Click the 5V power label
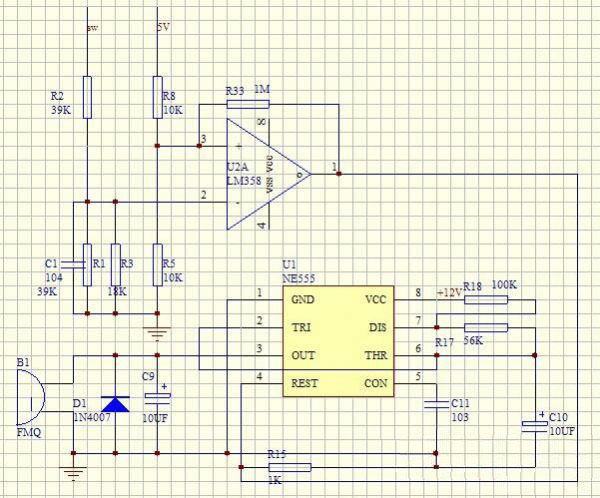The height and width of the screenshot is (498, 600). coord(163,28)
